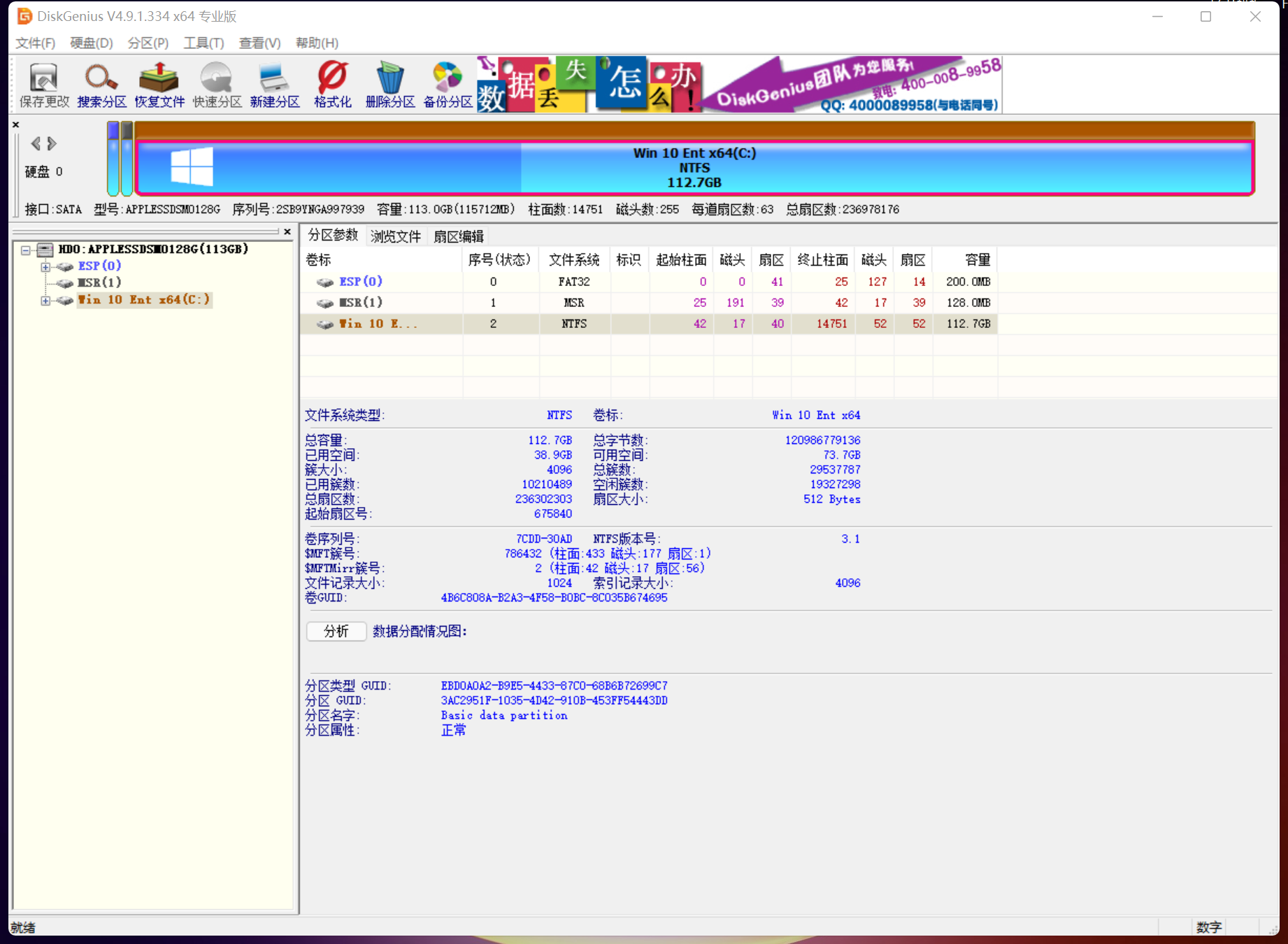This screenshot has height=944, width=1288.
Task: Open the 文件(F) menu
Action: pyautogui.click(x=36, y=43)
